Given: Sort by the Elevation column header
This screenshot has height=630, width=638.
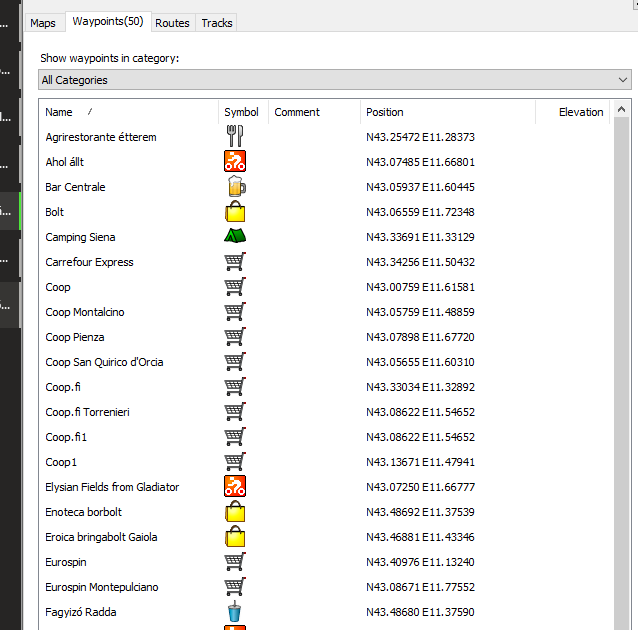Looking at the screenshot, I should point(572,112).
